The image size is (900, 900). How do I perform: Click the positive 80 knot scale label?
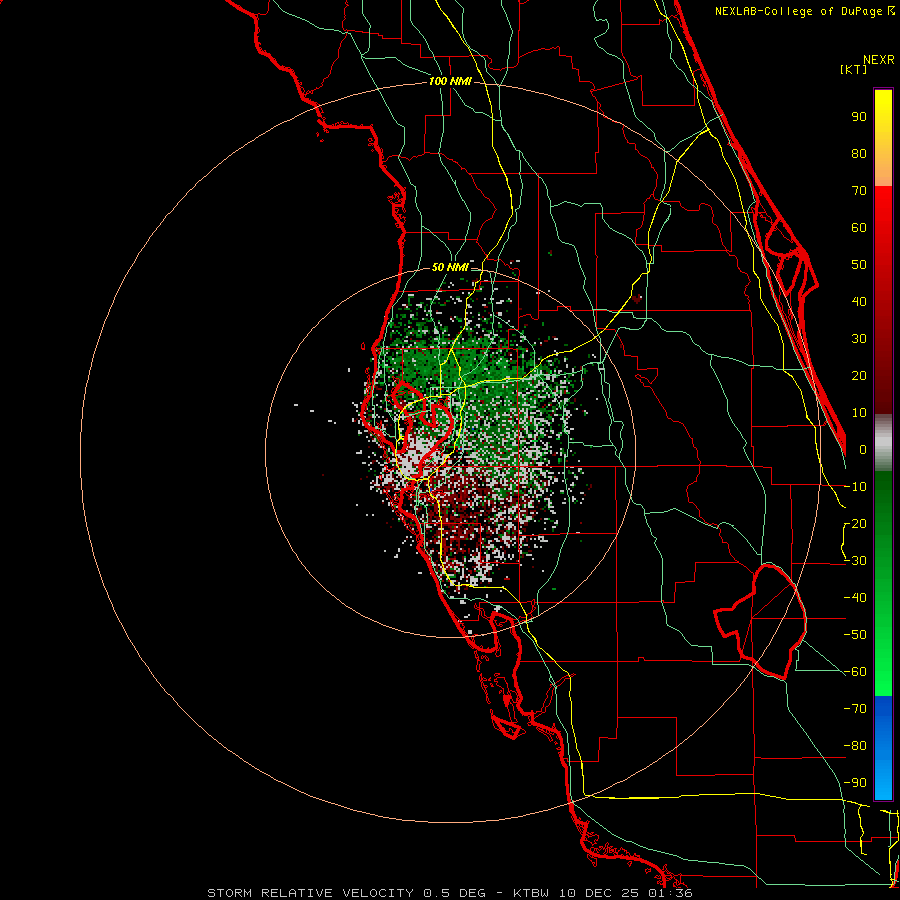(859, 154)
